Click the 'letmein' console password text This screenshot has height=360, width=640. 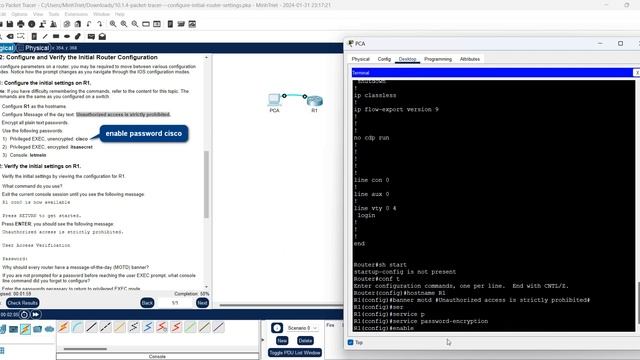pyautogui.click(x=38, y=155)
